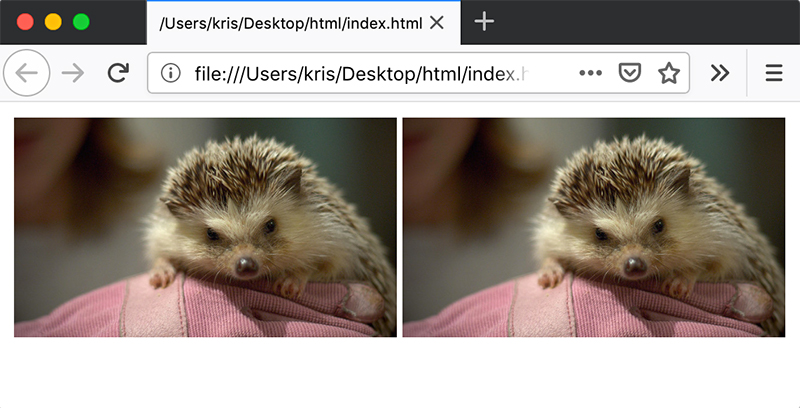
Task: Open a new tab with the plus button
Action: (x=484, y=22)
